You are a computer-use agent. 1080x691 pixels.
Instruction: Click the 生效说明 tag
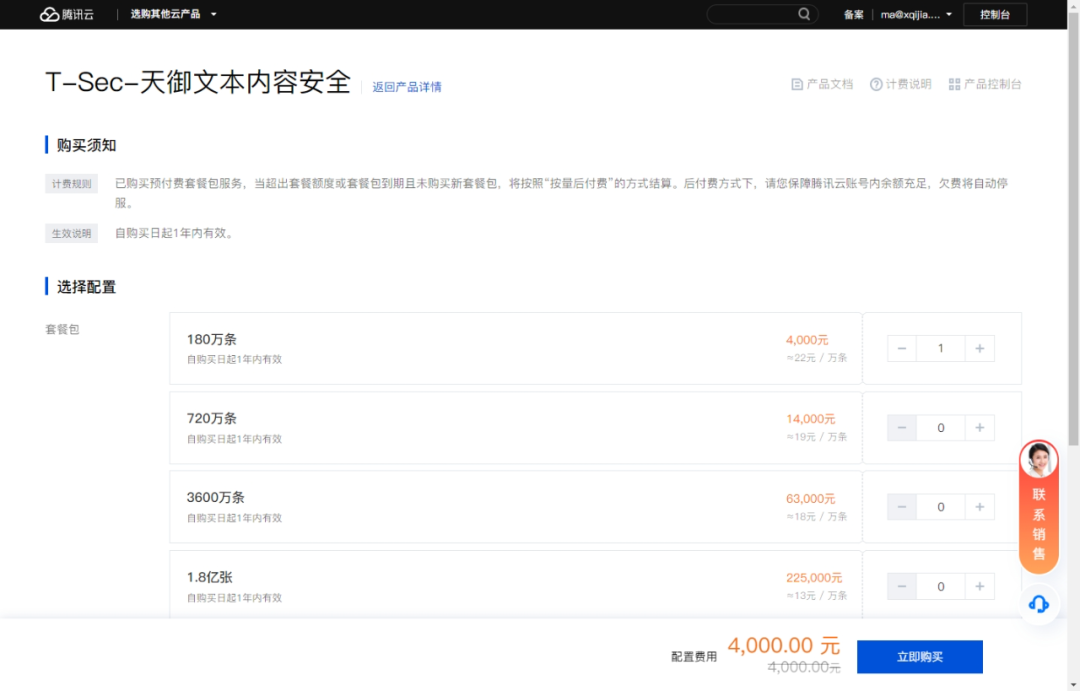pos(72,234)
